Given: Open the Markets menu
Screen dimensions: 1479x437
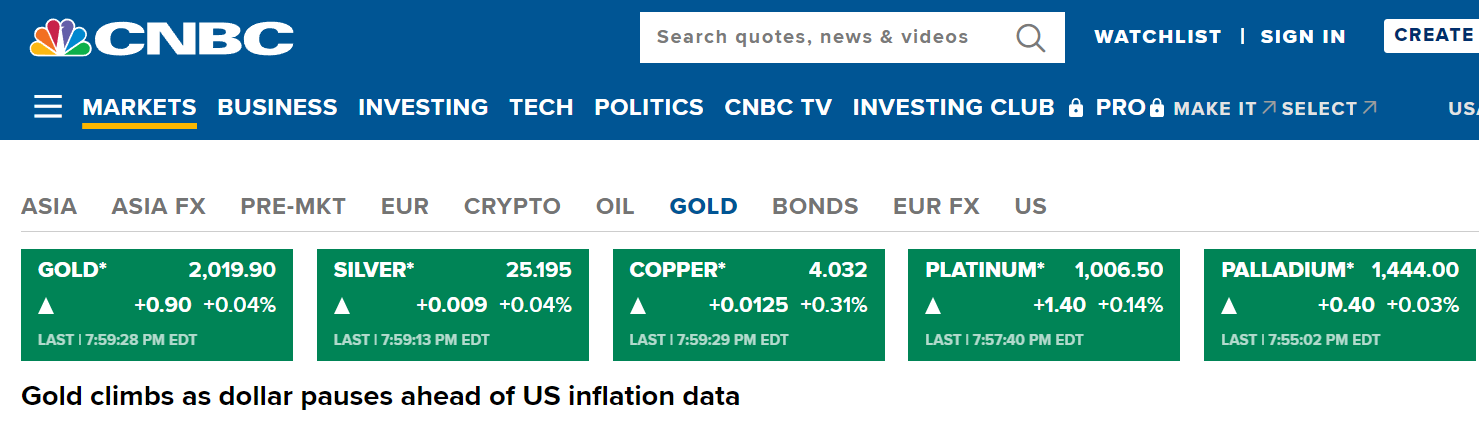Looking at the screenshot, I should (139, 107).
